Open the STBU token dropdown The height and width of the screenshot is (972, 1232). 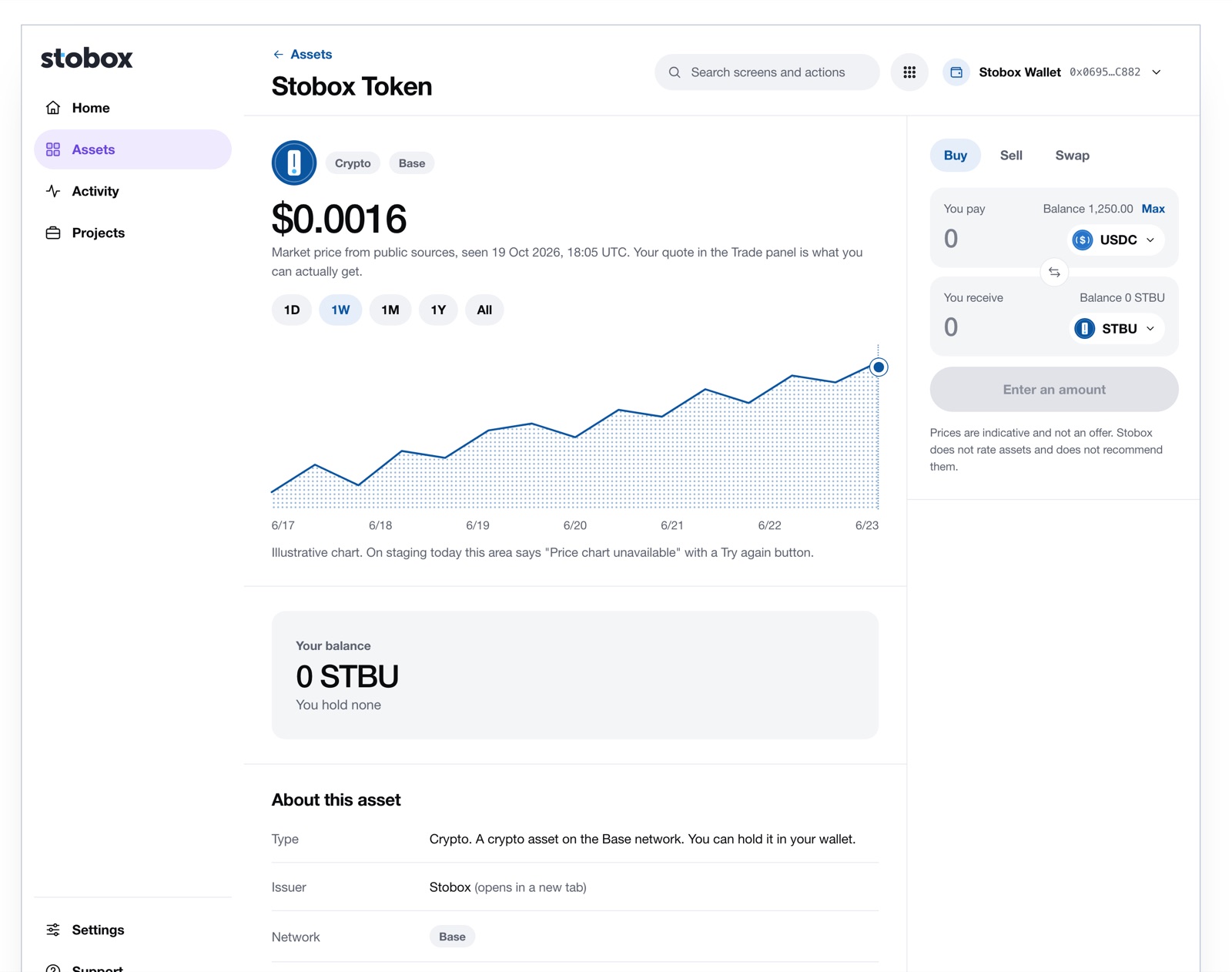click(1117, 329)
